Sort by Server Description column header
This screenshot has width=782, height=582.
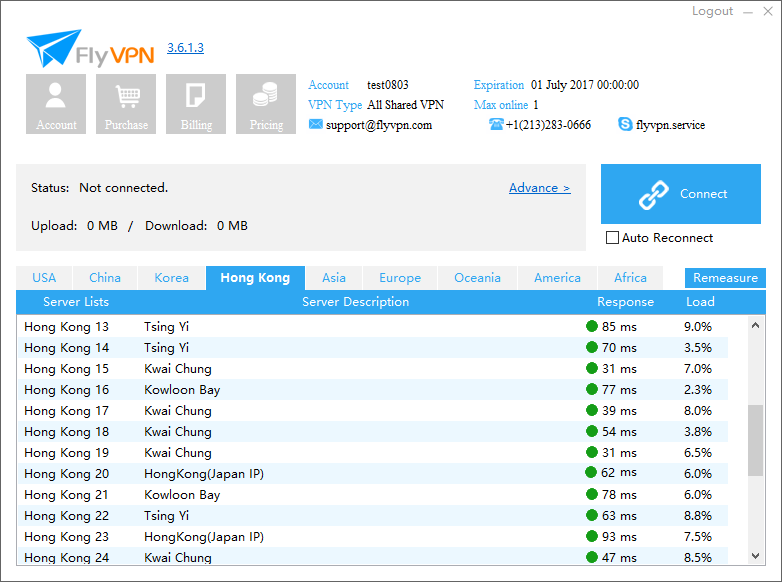tap(356, 302)
